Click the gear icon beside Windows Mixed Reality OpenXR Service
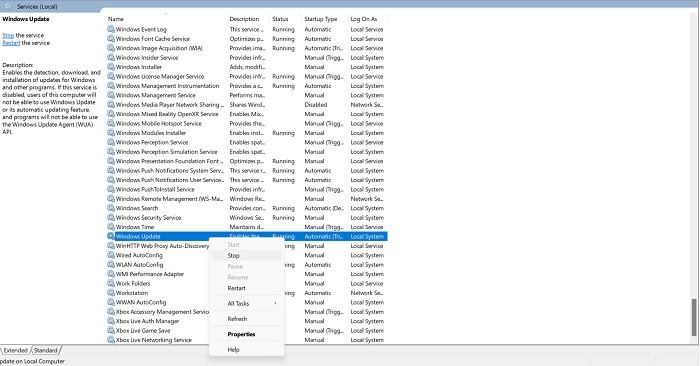Image resolution: width=700 pixels, height=366 pixels. [x=111, y=113]
